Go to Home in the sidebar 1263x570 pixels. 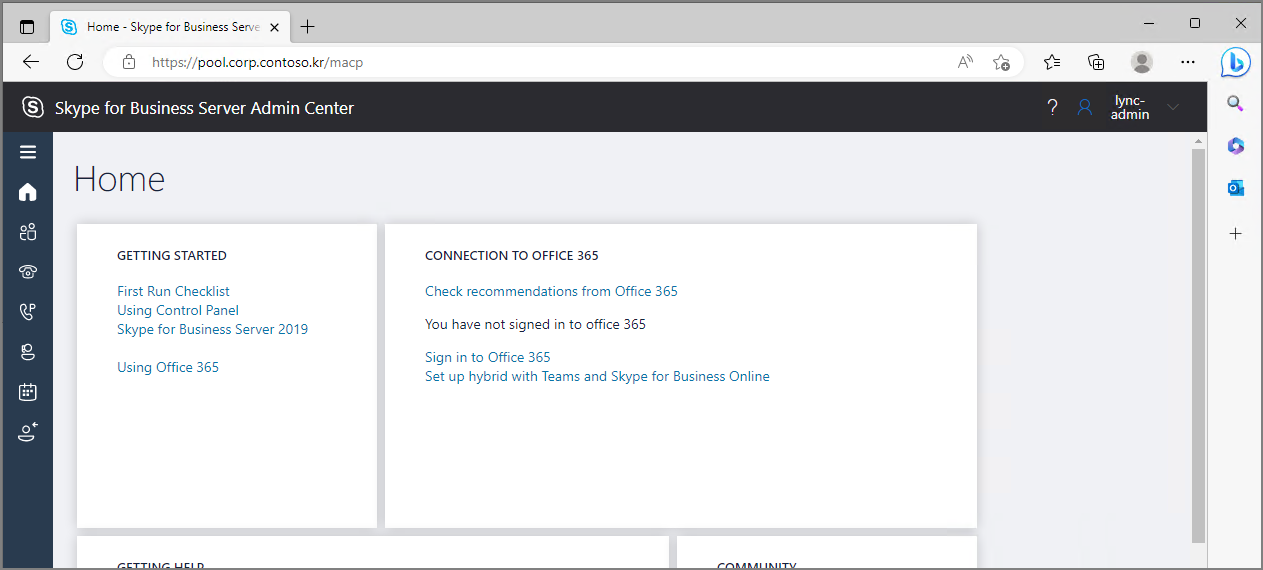pos(28,192)
